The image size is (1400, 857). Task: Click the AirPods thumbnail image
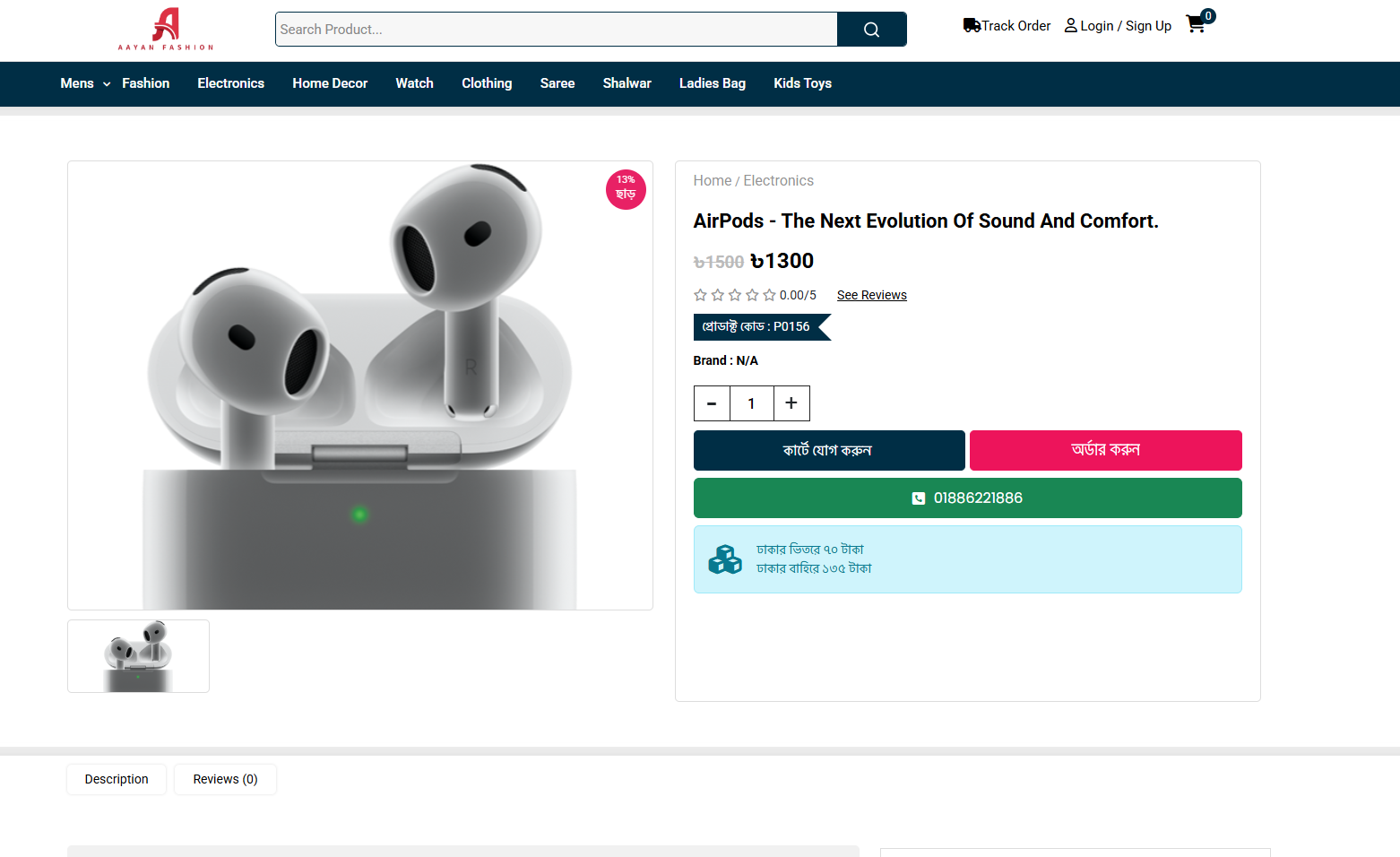[x=138, y=656]
